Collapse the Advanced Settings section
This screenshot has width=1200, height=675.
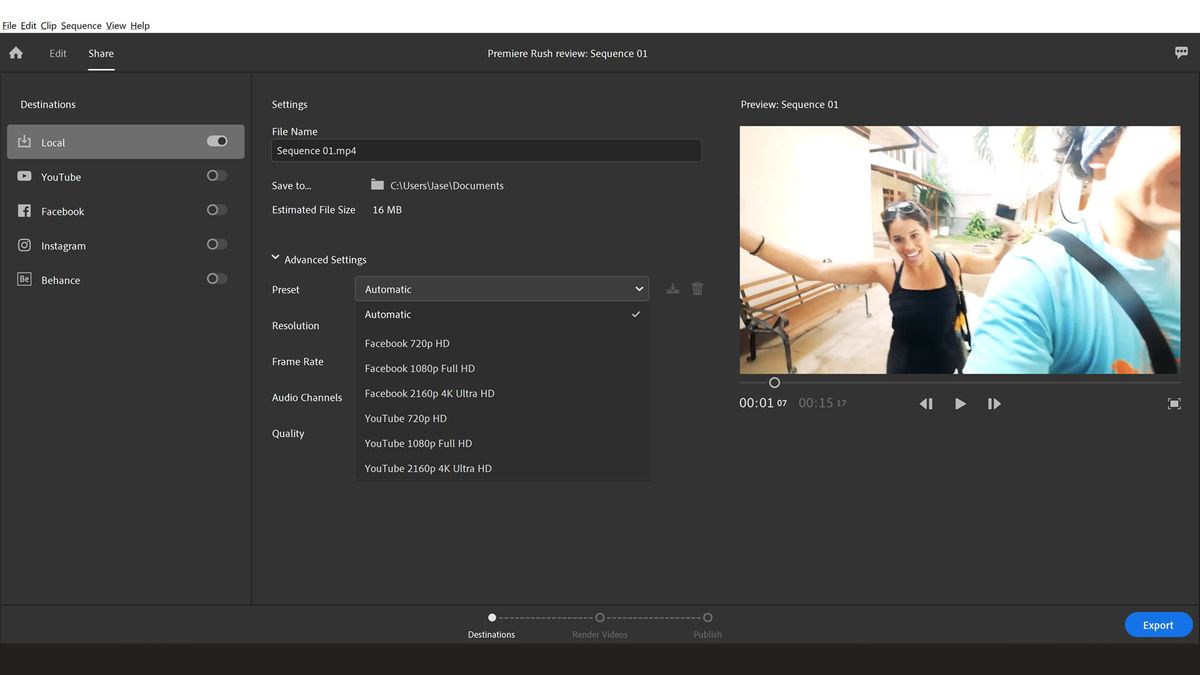275,257
